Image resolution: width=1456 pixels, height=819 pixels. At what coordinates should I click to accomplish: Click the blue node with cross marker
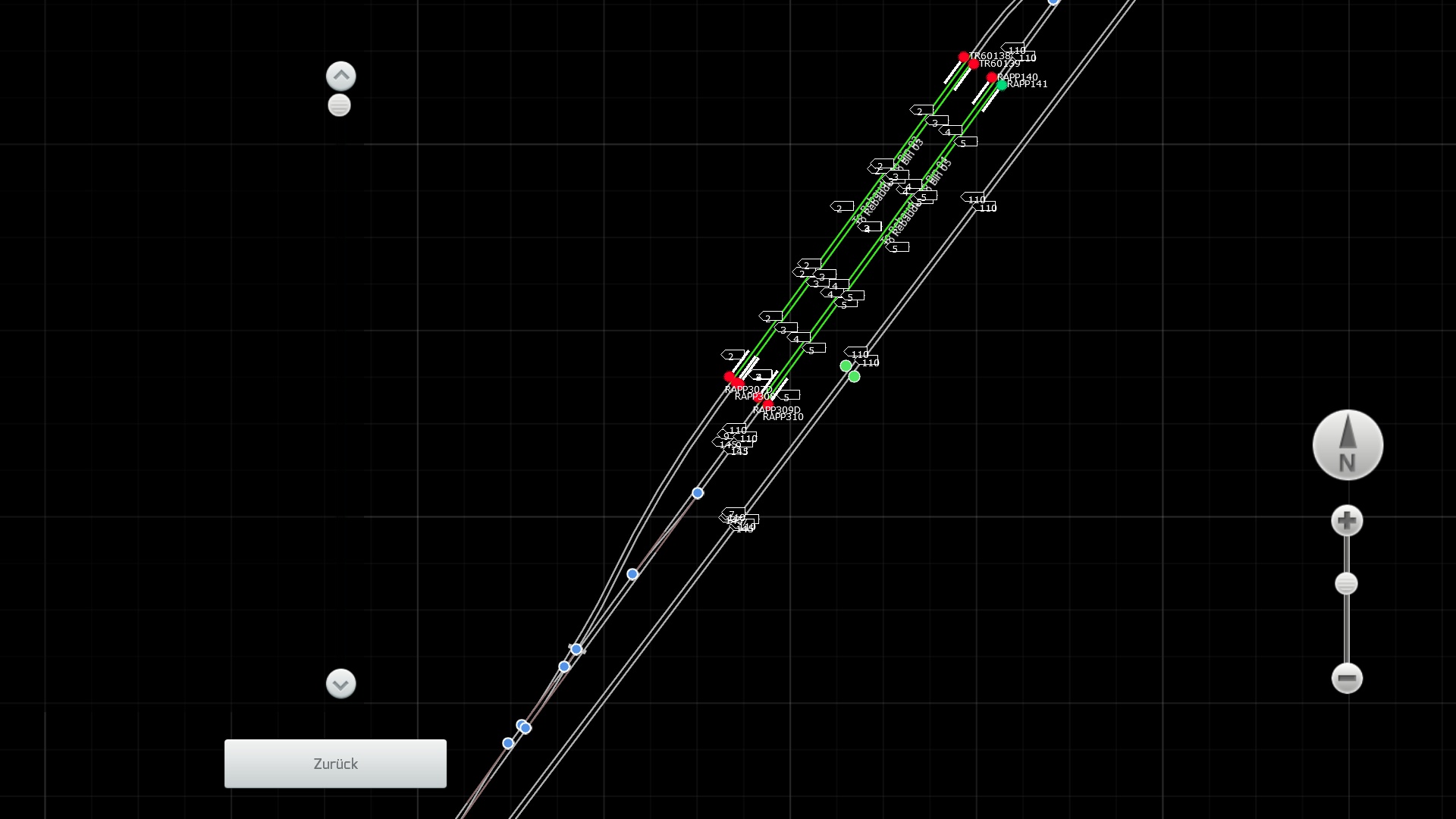click(576, 649)
